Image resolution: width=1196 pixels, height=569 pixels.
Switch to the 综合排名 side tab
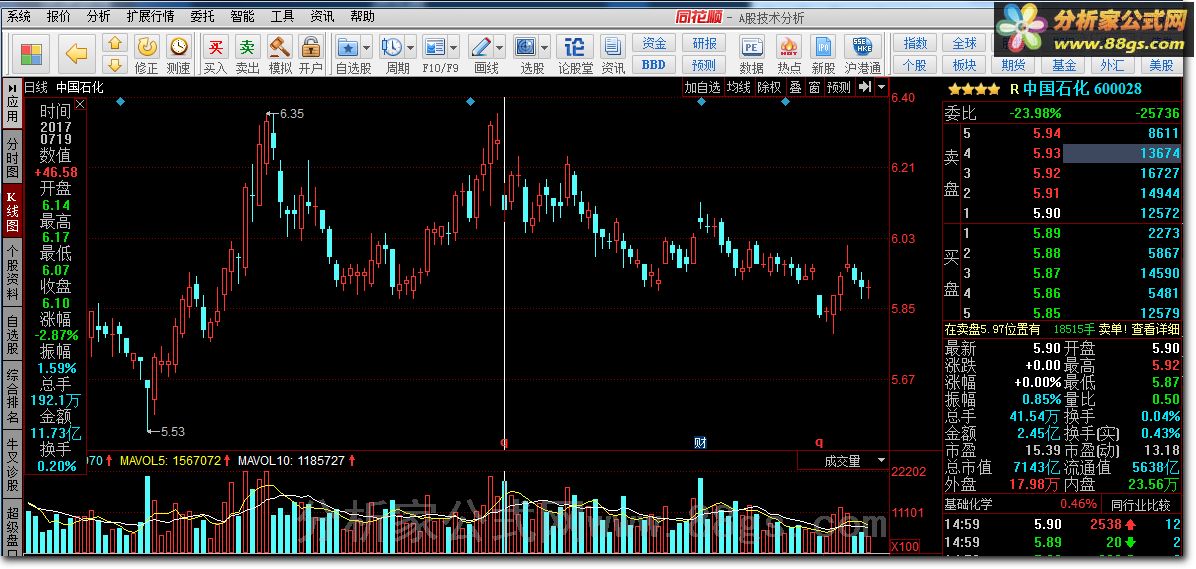click(12, 397)
